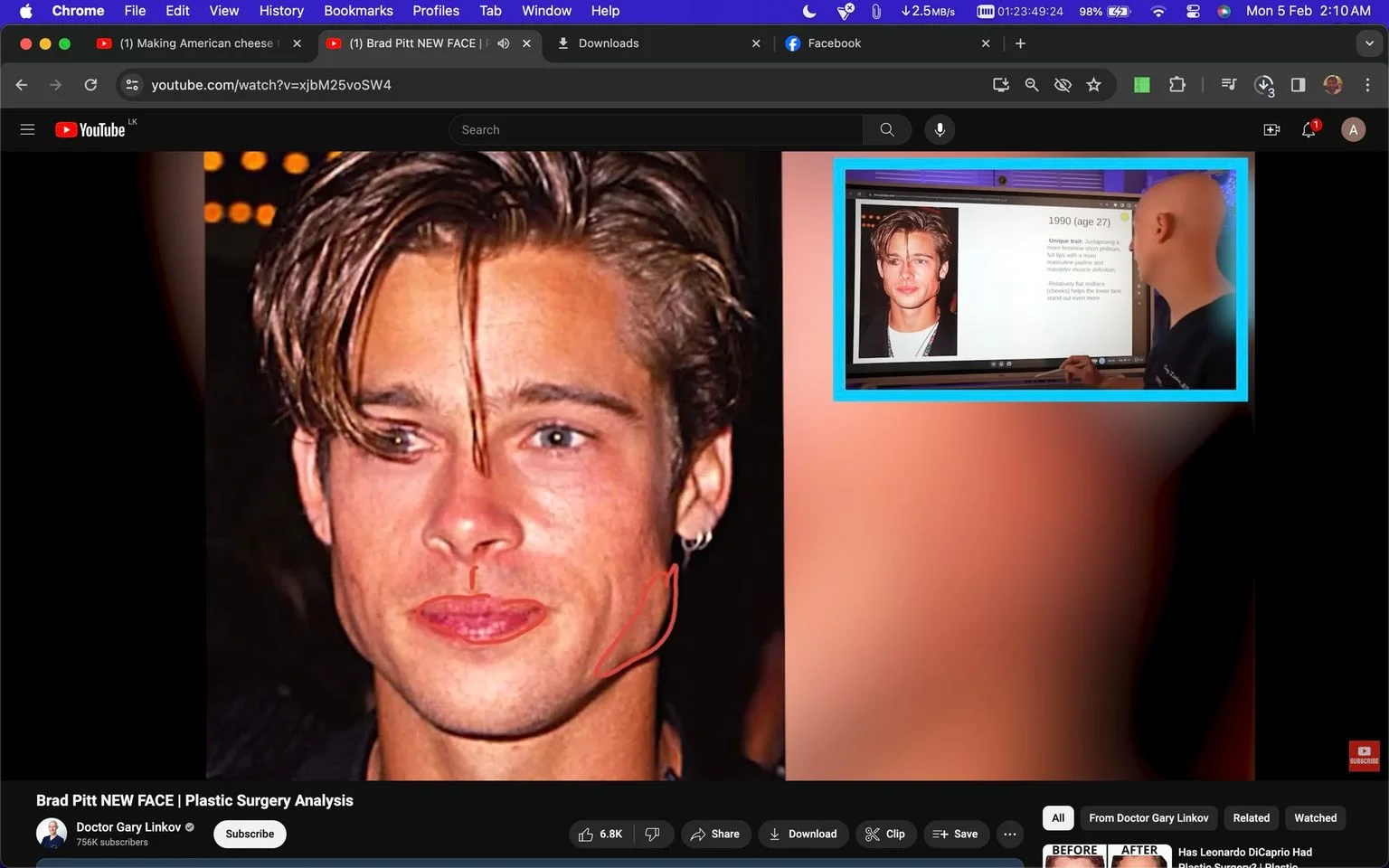Start voice search with the microphone icon
Viewport: 1389px width, 868px height.
pyautogui.click(x=940, y=129)
